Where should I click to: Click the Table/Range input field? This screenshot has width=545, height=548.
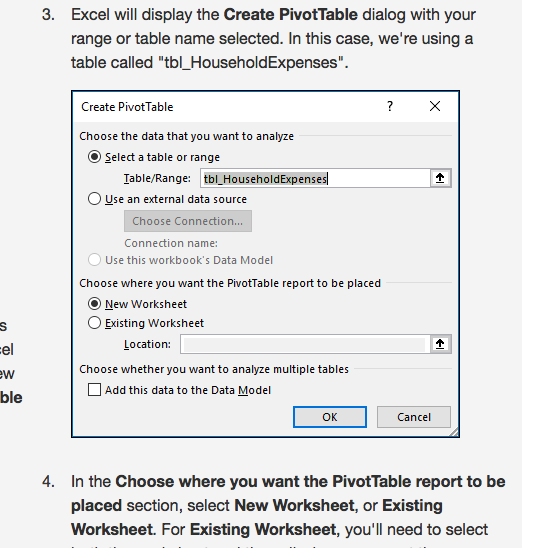click(x=315, y=178)
